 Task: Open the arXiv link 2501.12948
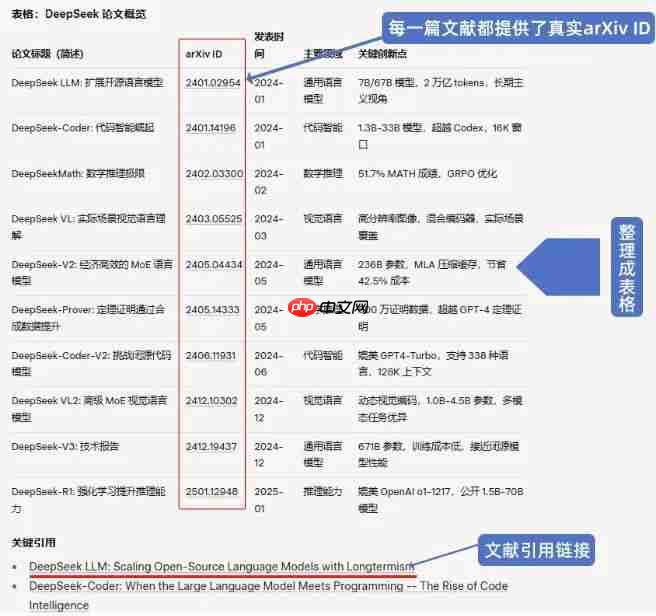coord(212,492)
